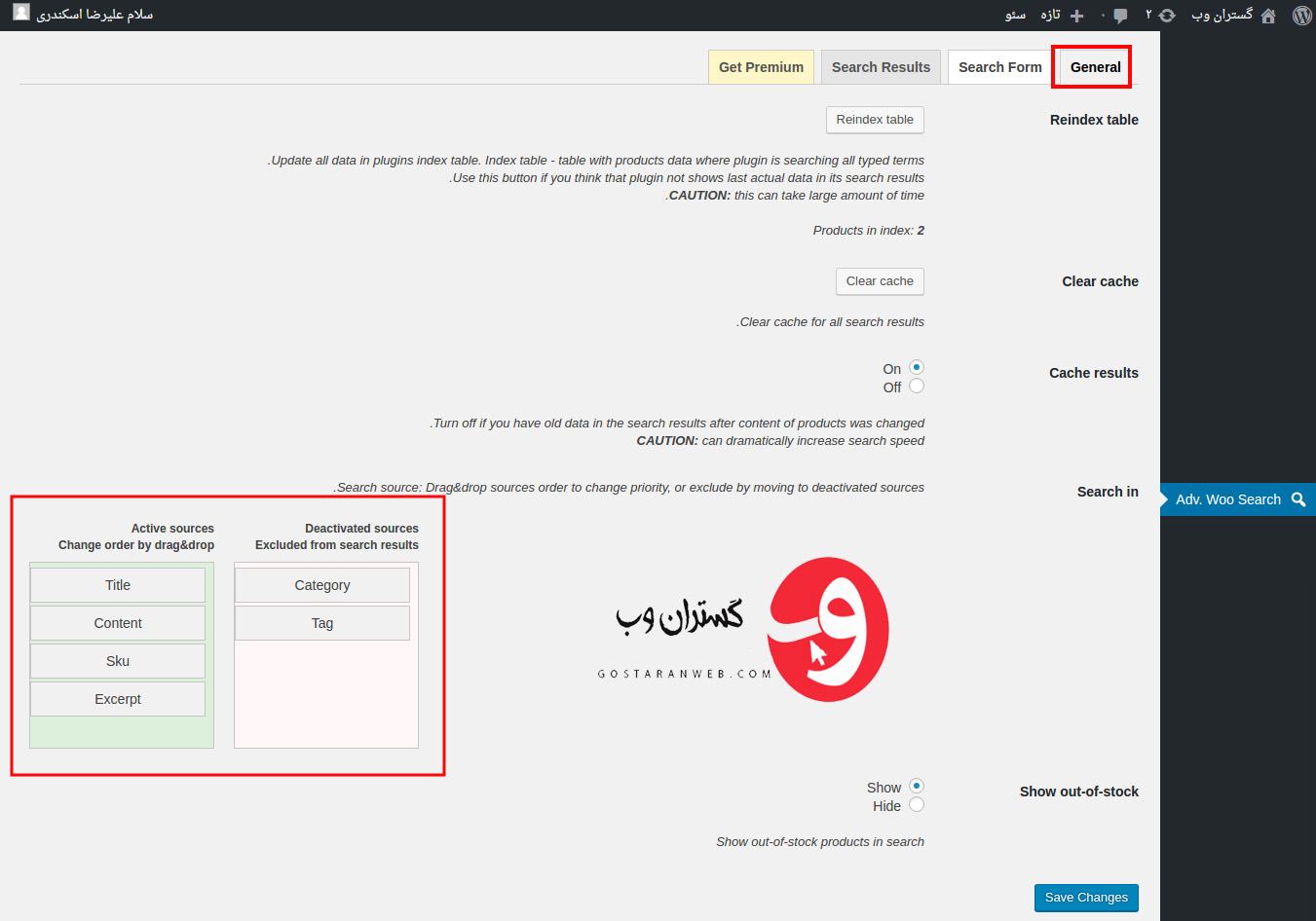Select the Content search source
This screenshot has height=921, width=1316.
coord(118,623)
